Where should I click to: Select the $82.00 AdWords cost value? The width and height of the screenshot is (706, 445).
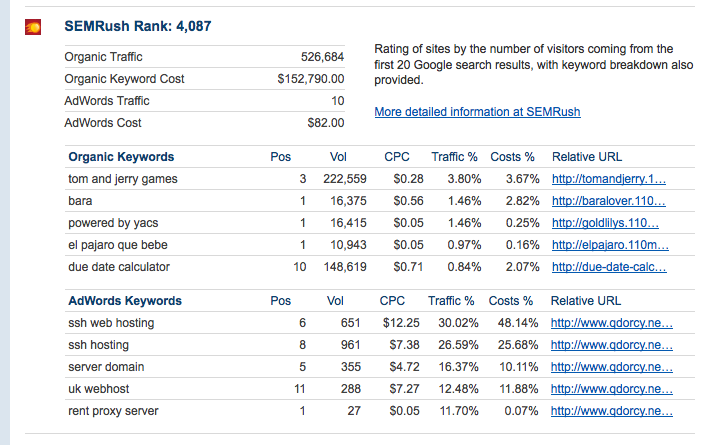click(326, 123)
